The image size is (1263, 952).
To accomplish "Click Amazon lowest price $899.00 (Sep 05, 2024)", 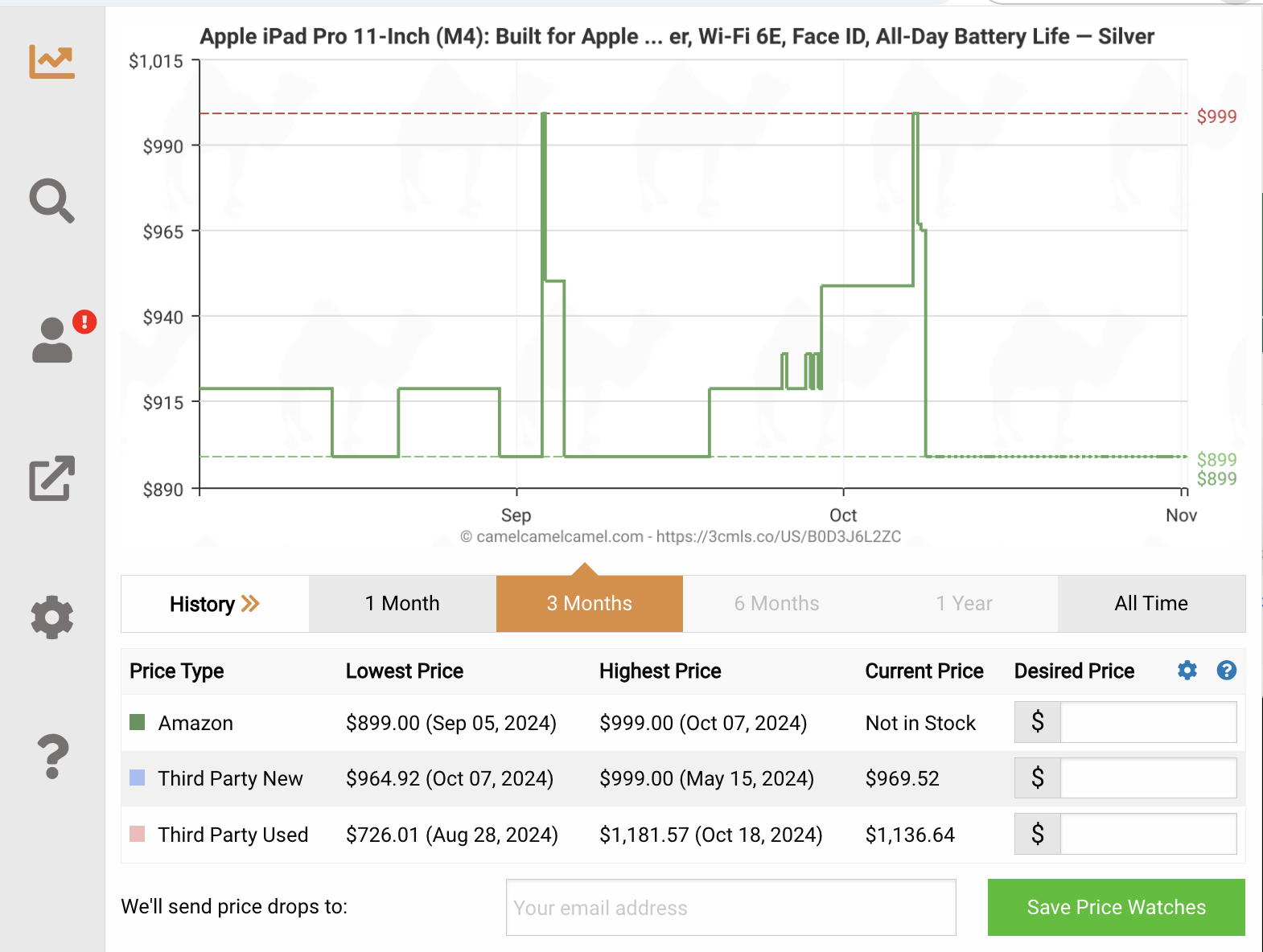I will pyautogui.click(x=451, y=723).
